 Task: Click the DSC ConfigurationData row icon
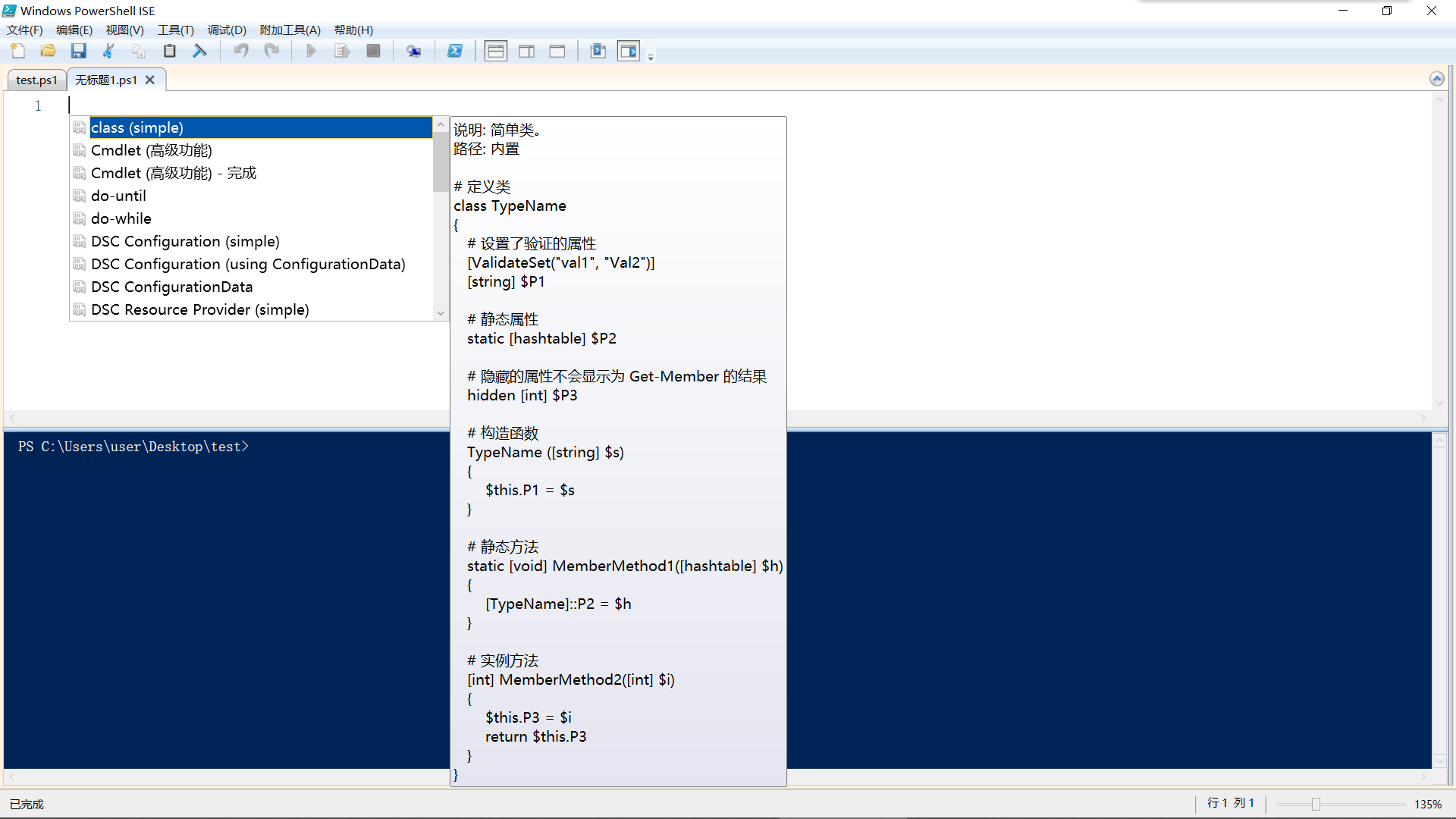coord(80,287)
